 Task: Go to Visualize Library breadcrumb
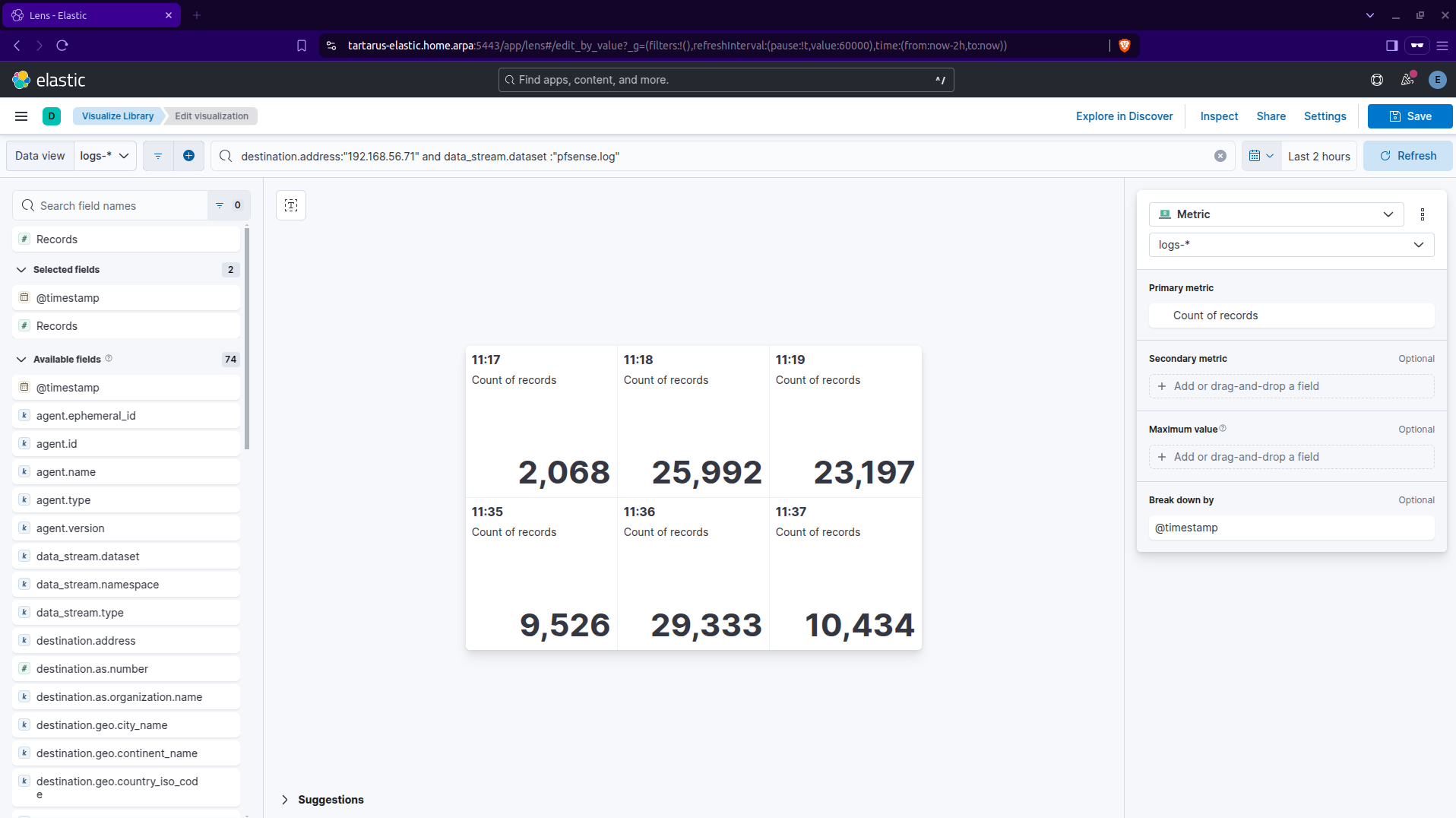coord(118,116)
